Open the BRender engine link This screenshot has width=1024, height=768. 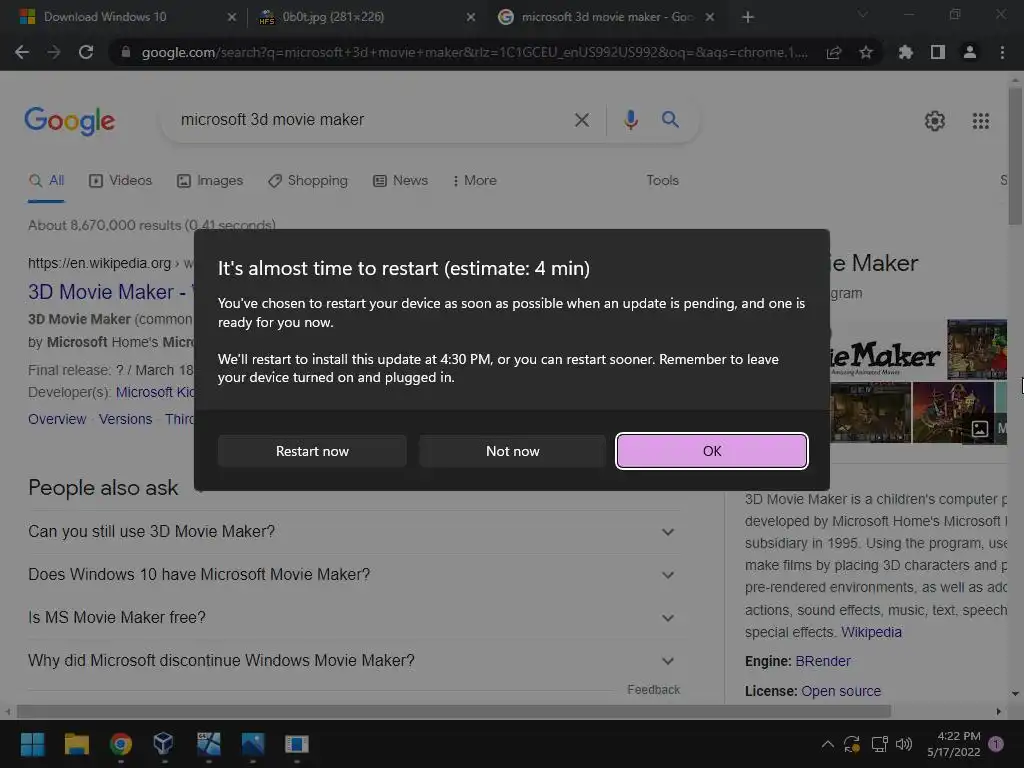[x=823, y=662]
